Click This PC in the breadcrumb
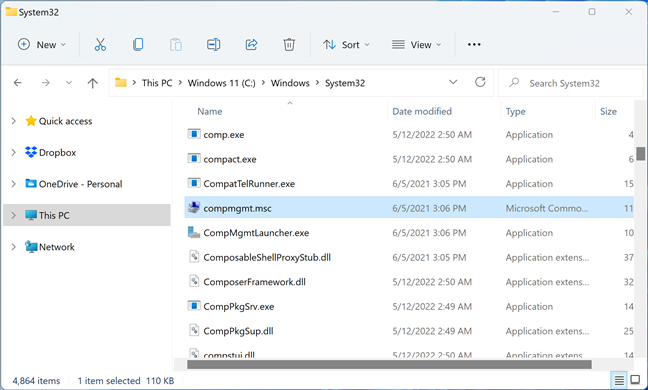The image size is (648, 390). click(x=157, y=83)
